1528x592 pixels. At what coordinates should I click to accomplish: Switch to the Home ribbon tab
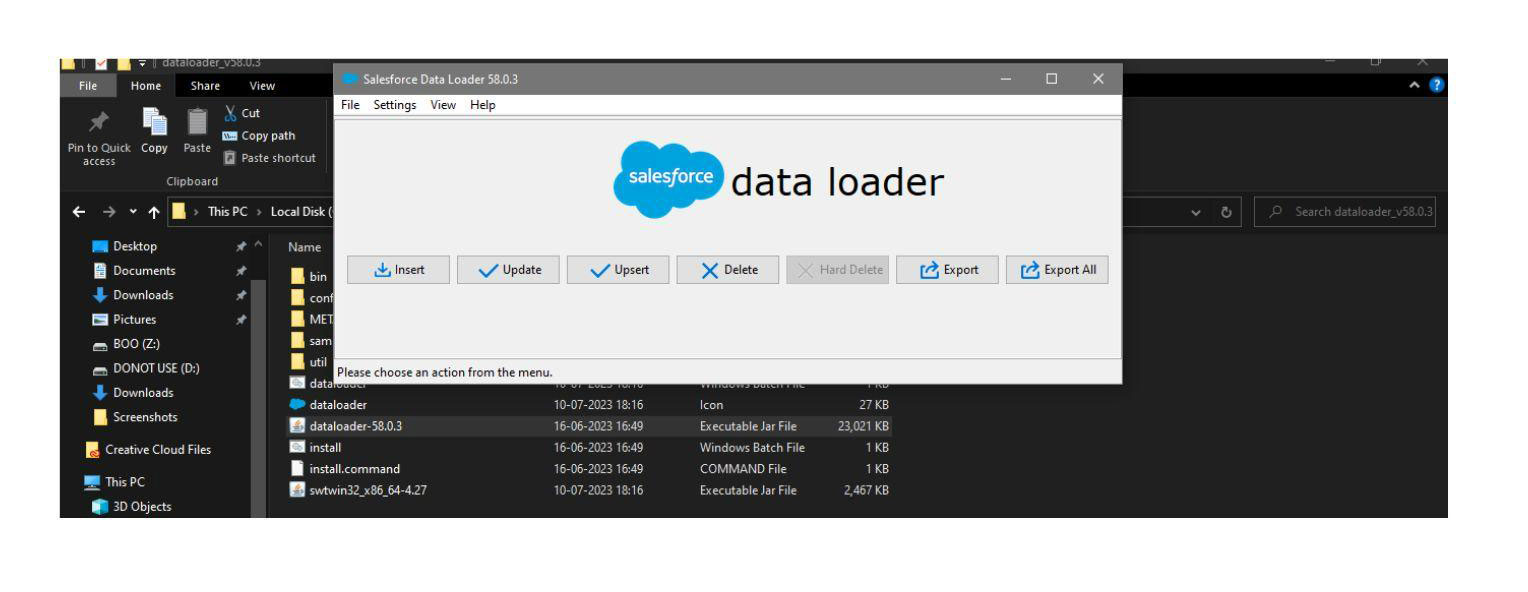tap(146, 86)
